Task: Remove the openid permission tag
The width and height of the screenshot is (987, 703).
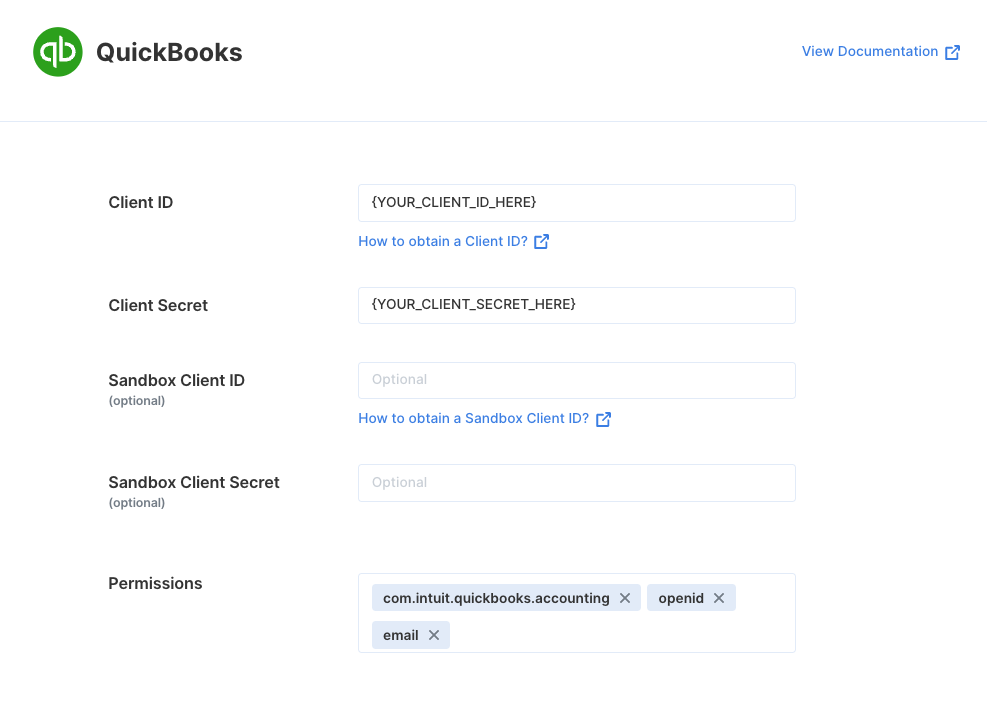Action: [x=719, y=598]
